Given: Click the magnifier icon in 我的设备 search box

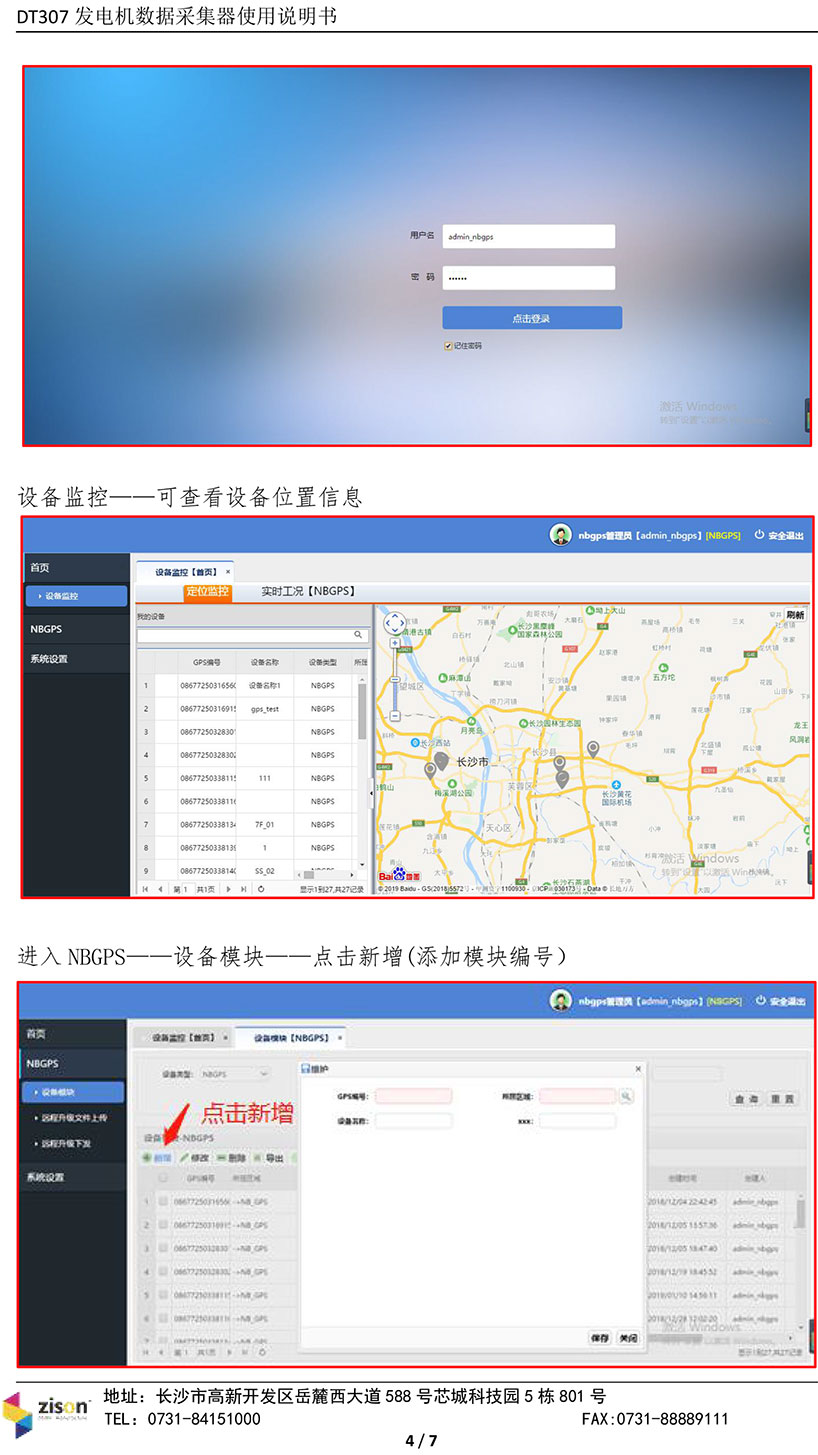Looking at the screenshot, I should click(358, 635).
